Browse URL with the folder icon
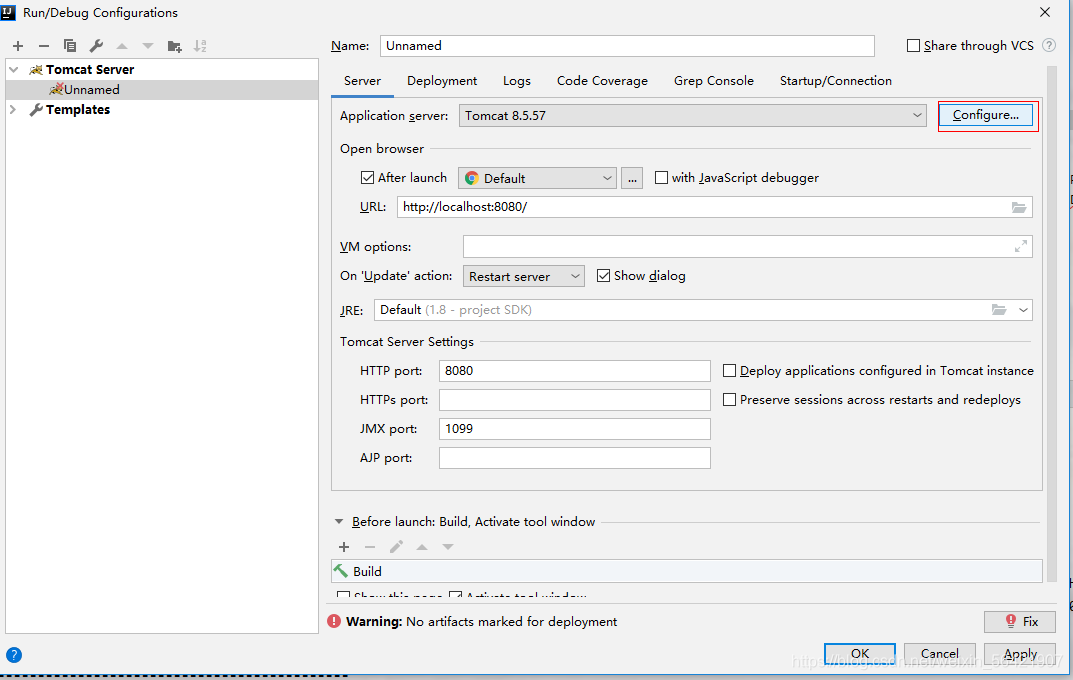 (x=1019, y=207)
